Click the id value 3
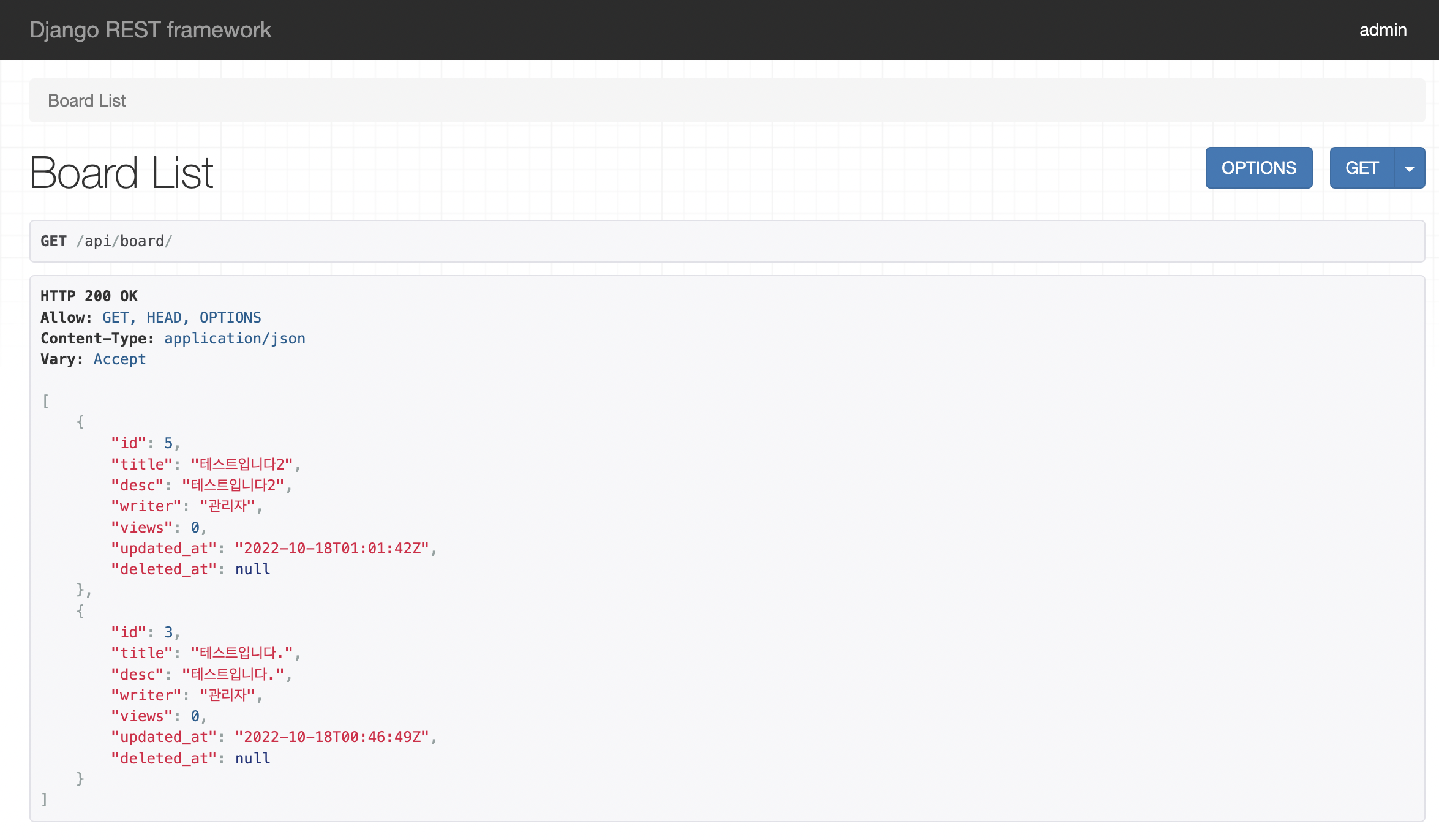1439x840 pixels. coord(168,632)
